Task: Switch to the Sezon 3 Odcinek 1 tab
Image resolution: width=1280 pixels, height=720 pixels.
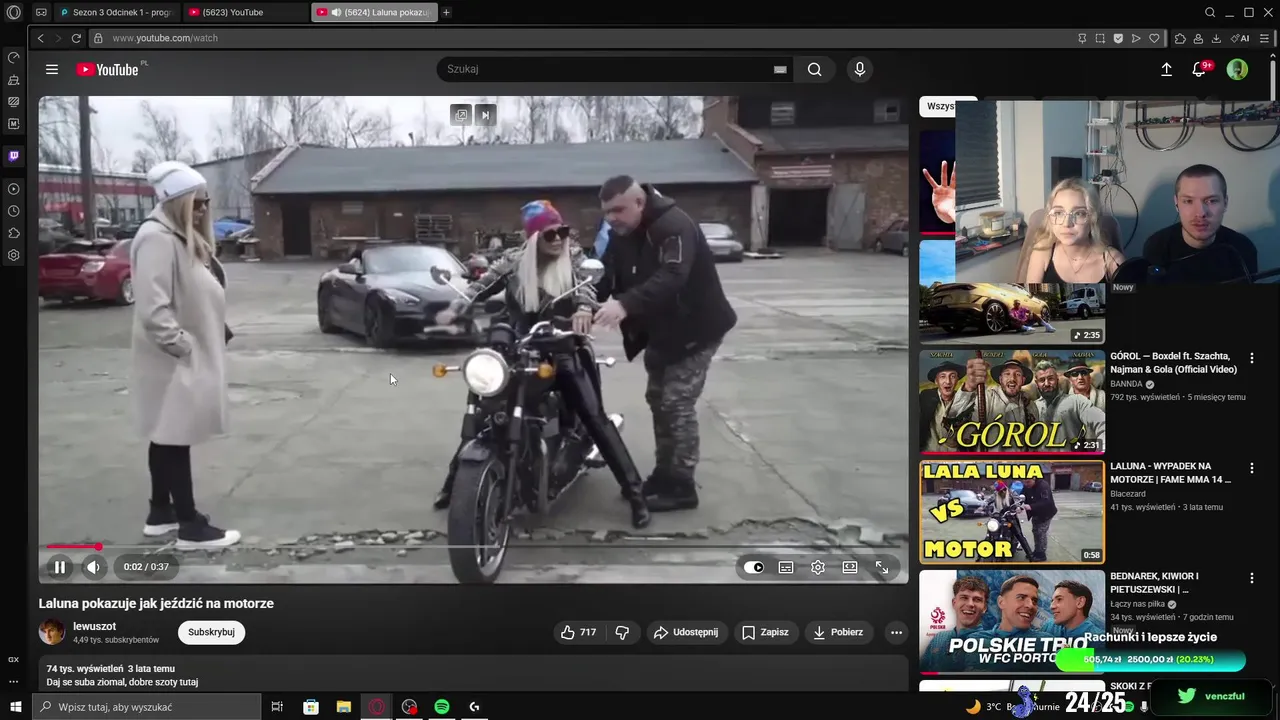Action: coord(115,12)
